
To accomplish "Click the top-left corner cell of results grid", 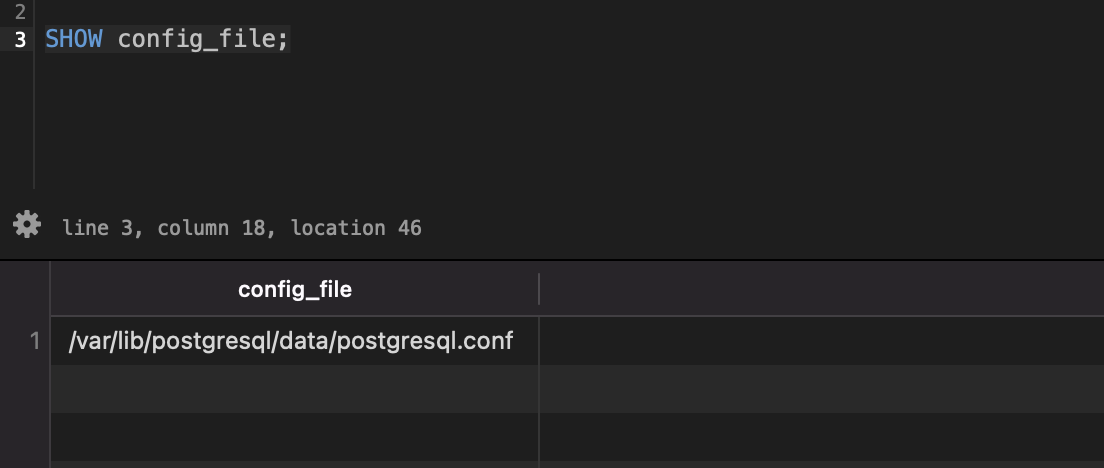I will [25, 290].
